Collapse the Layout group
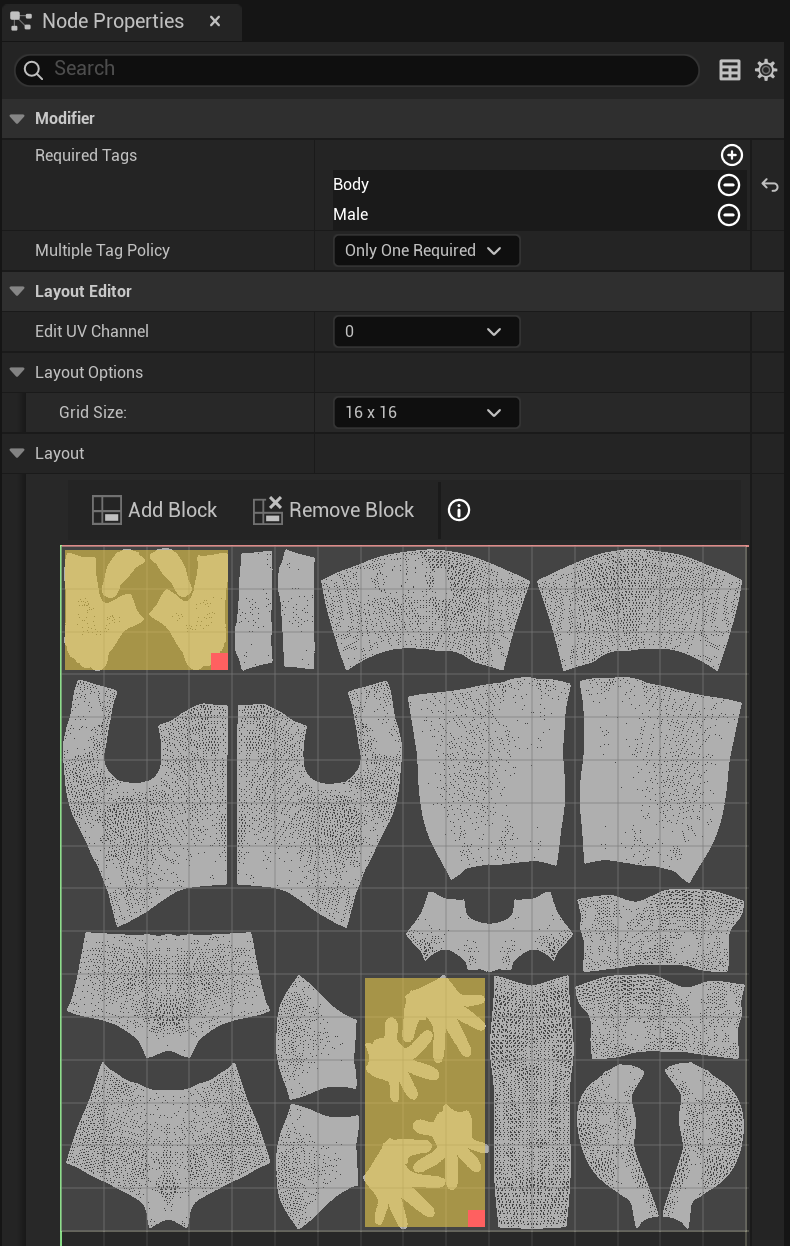790x1246 pixels. 16,453
